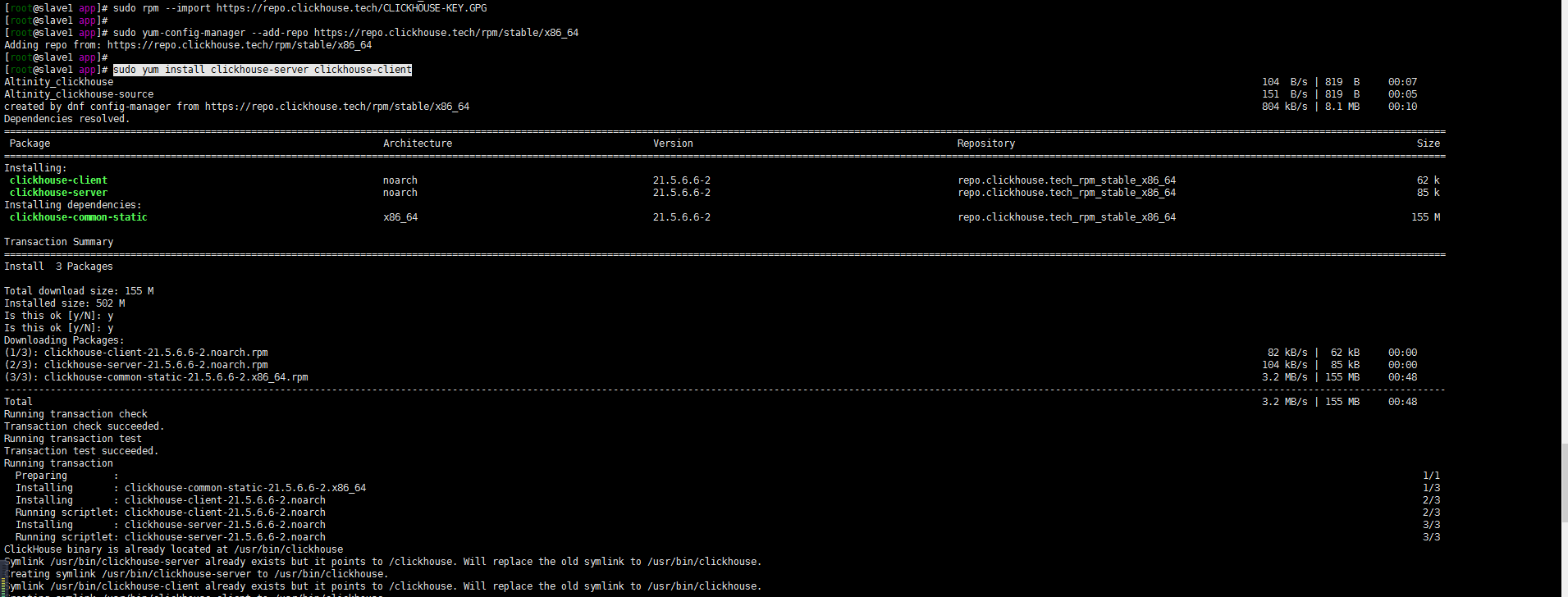The height and width of the screenshot is (597, 1568).
Task: Click the Install 3 Packages line
Action: coord(59,267)
